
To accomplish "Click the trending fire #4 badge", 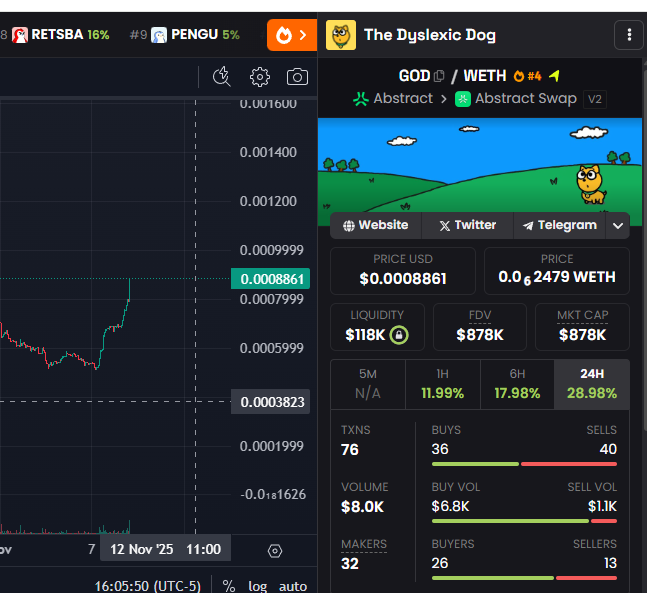I will (x=527, y=76).
